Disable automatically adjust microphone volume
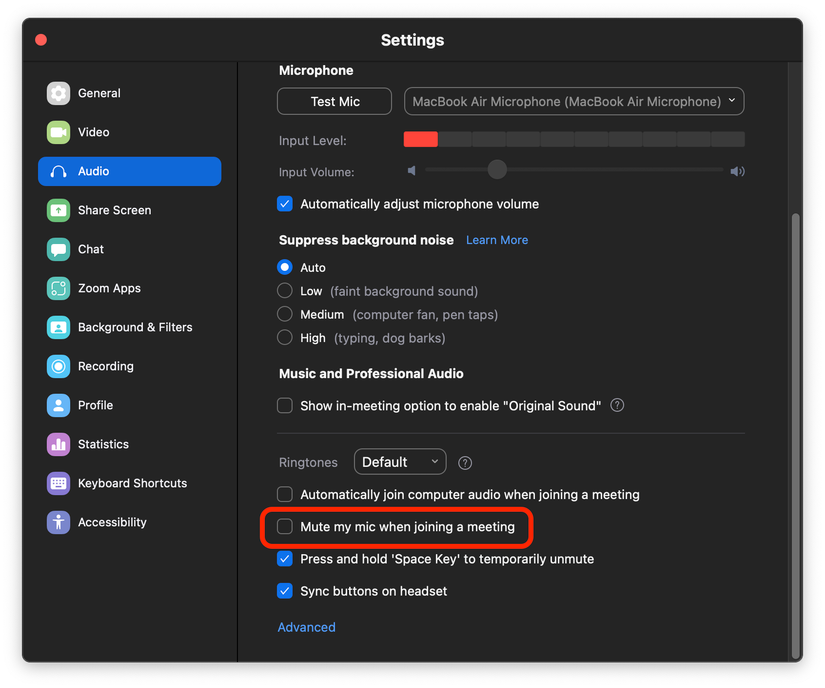Image resolution: width=825 pixels, height=688 pixels. coord(285,203)
